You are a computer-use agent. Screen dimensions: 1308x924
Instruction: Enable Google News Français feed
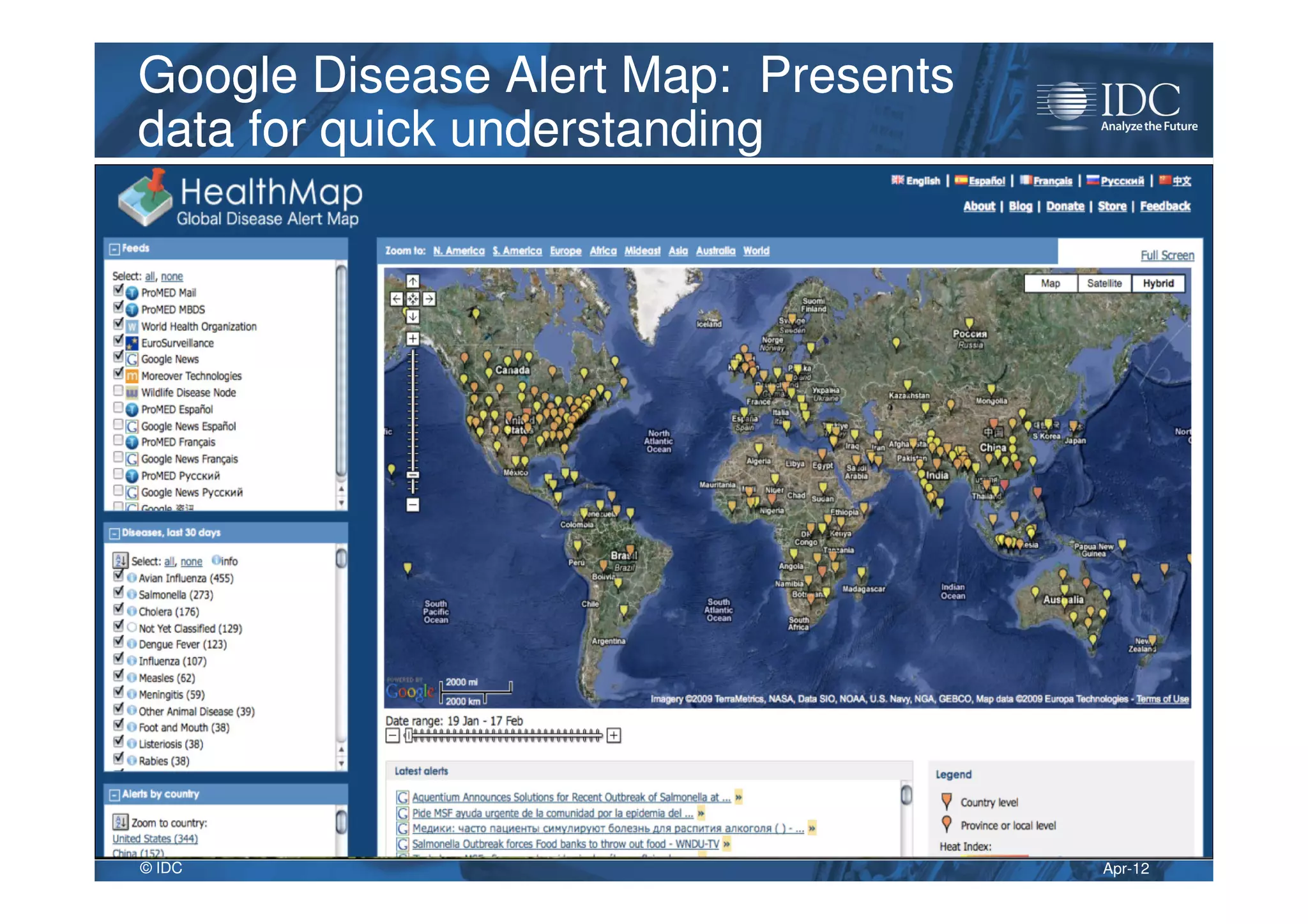coord(118,457)
